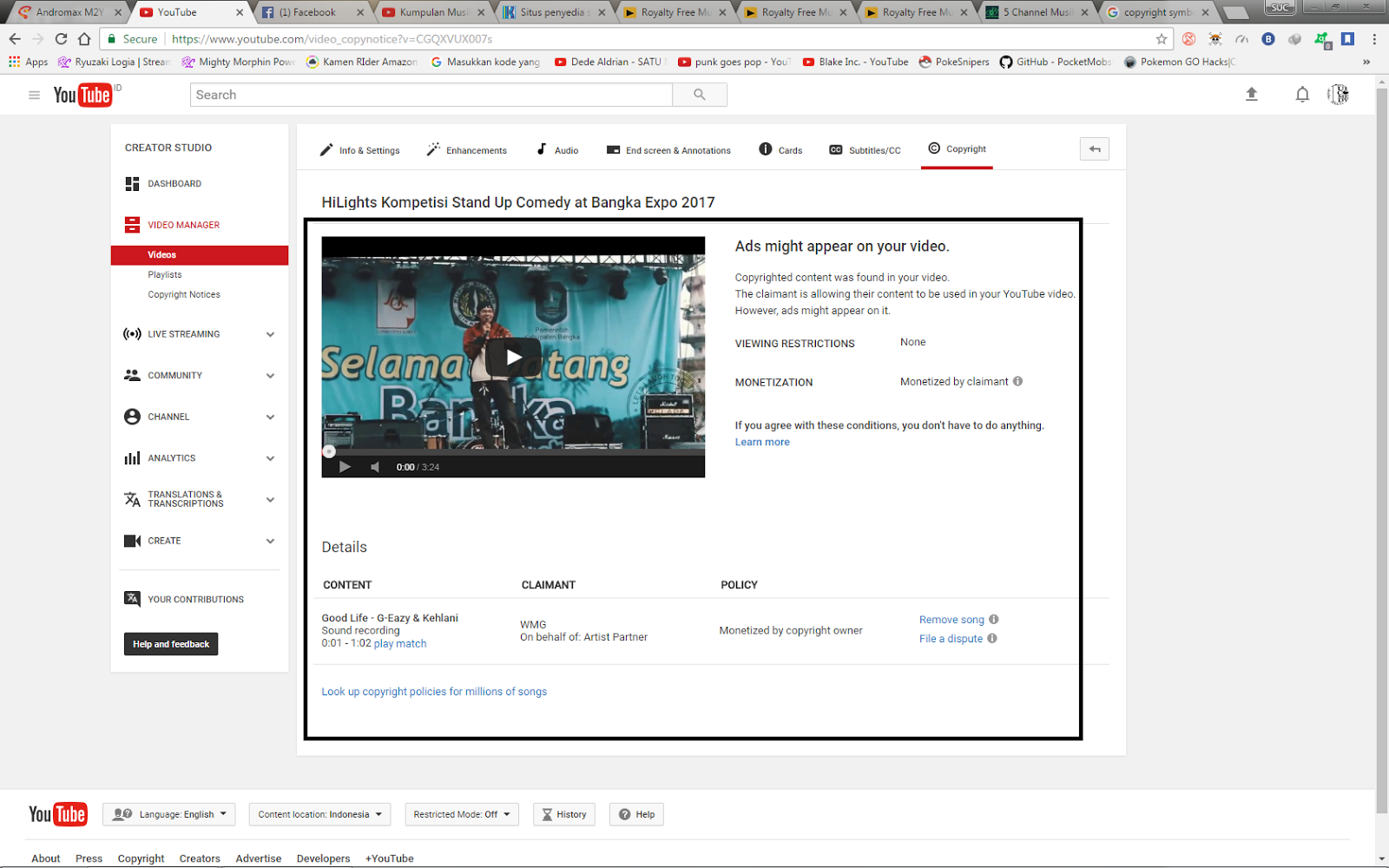The width and height of the screenshot is (1389, 868).
Task: Click the page vertical scrollbar
Action: tap(1382, 451)
